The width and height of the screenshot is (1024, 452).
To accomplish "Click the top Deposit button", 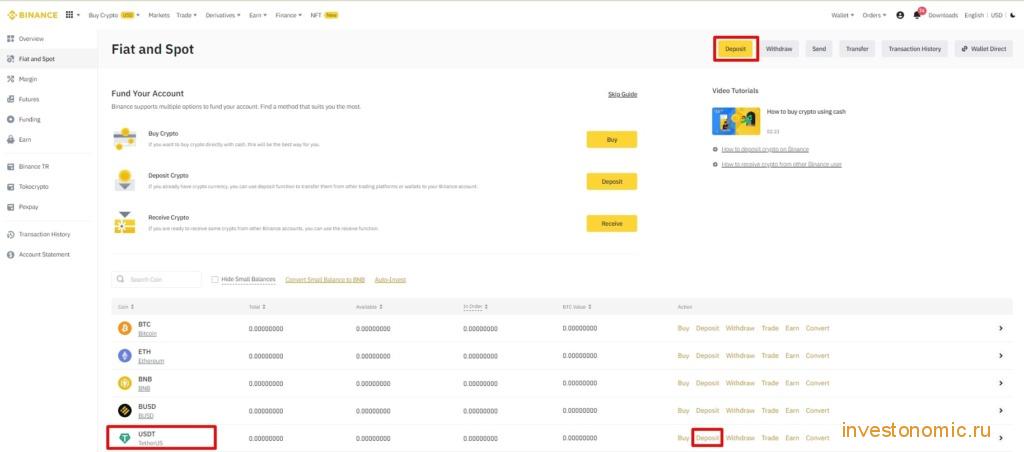I will click(735, 49).
